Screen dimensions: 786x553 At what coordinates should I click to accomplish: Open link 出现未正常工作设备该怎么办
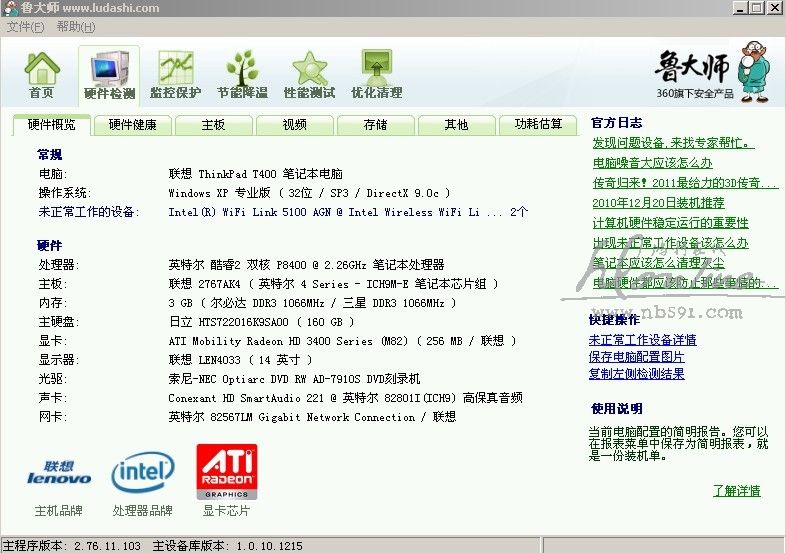[670, 243]
